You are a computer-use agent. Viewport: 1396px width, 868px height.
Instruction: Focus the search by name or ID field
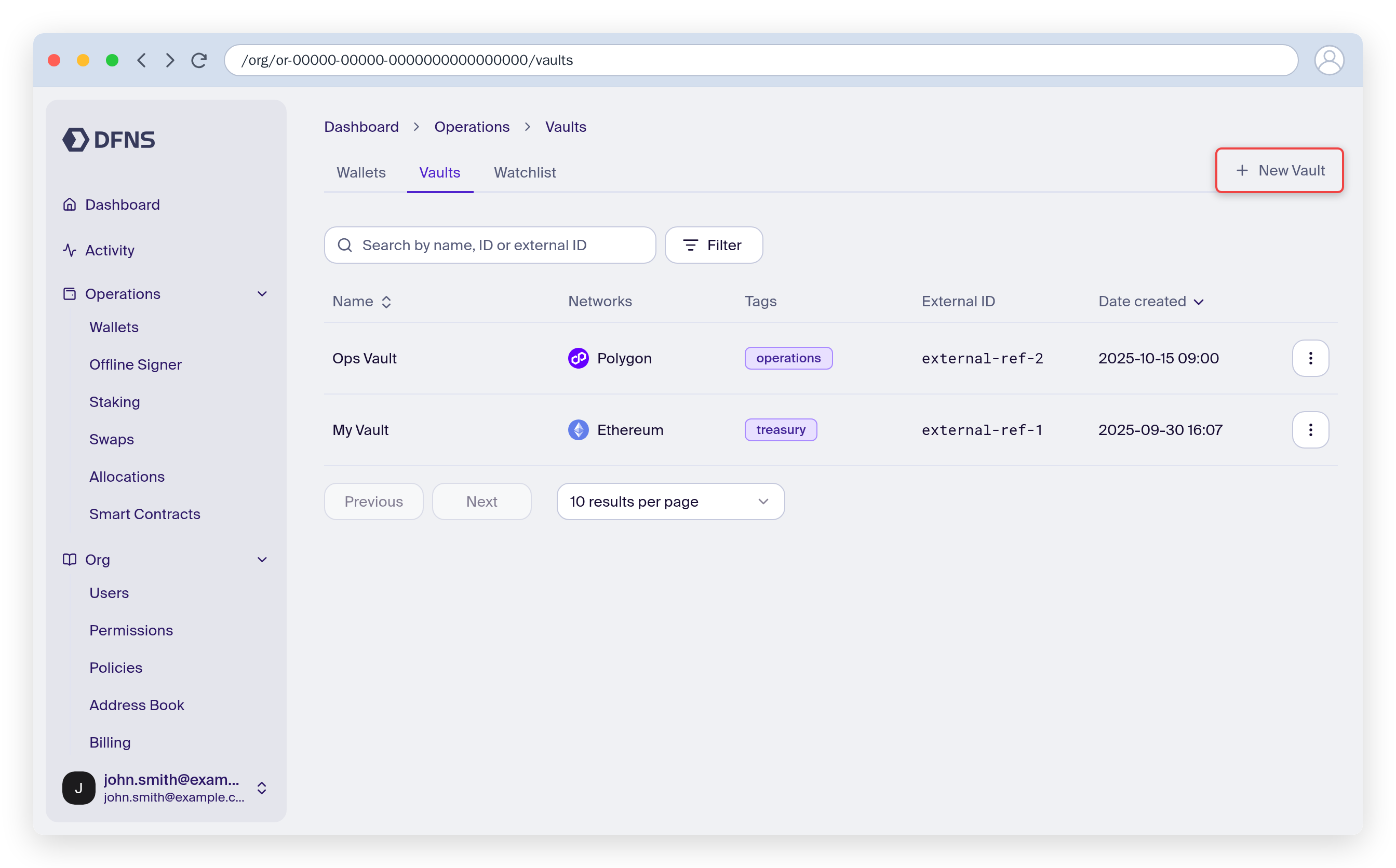point(490,245)
